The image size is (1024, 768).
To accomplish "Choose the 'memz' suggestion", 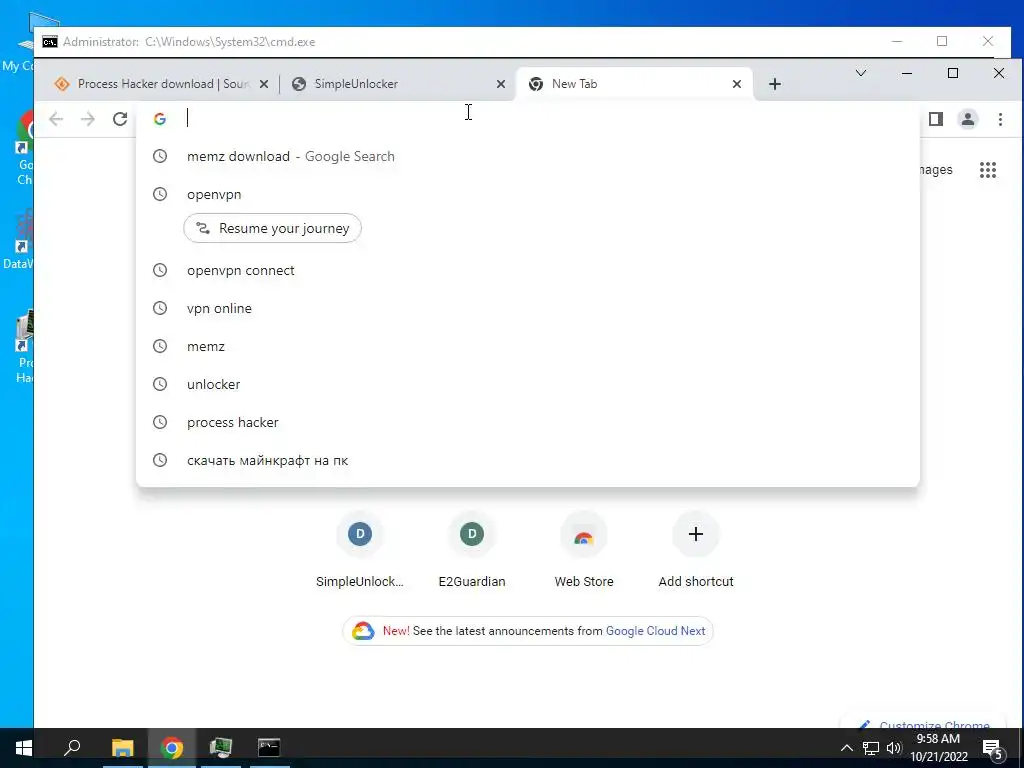I will click(x=528, y=346).
